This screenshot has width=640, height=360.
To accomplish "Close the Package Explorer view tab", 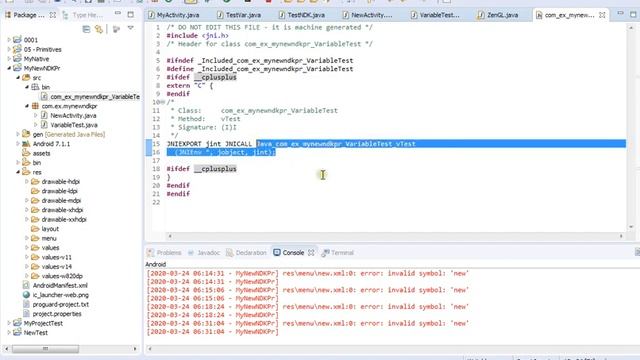I will (x=53, y=15).
